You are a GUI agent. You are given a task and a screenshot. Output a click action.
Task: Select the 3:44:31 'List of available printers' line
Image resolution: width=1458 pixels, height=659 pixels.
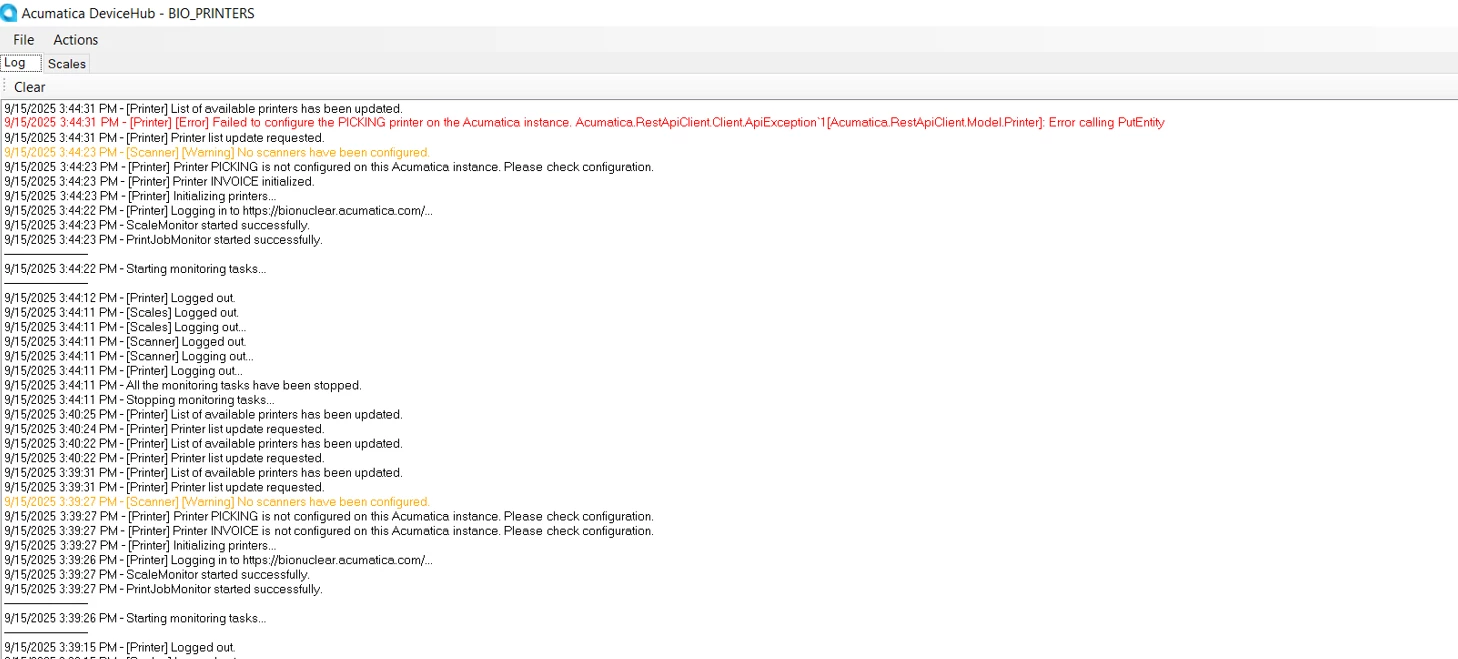[203, 109]
